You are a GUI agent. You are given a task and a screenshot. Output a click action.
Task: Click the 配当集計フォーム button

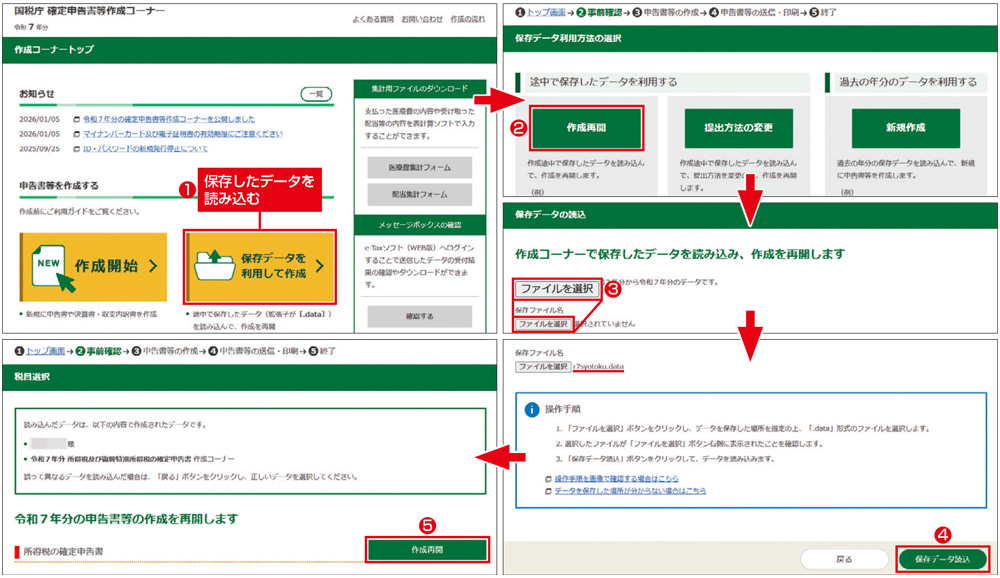pos(420,194)
